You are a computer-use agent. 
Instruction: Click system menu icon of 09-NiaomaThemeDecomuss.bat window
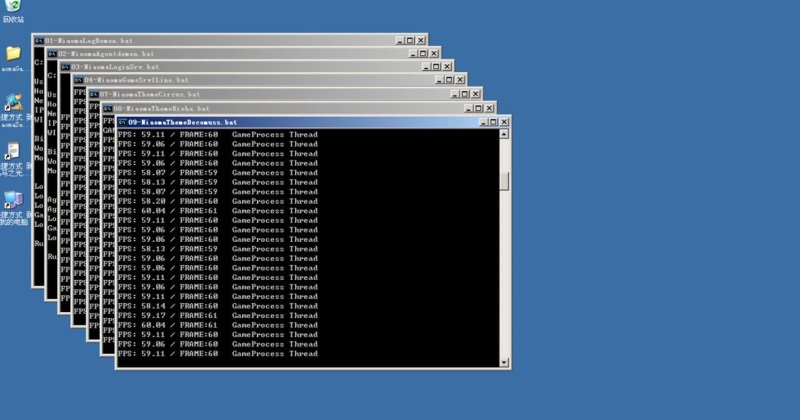pyautogui.click(x=122, y=121)
